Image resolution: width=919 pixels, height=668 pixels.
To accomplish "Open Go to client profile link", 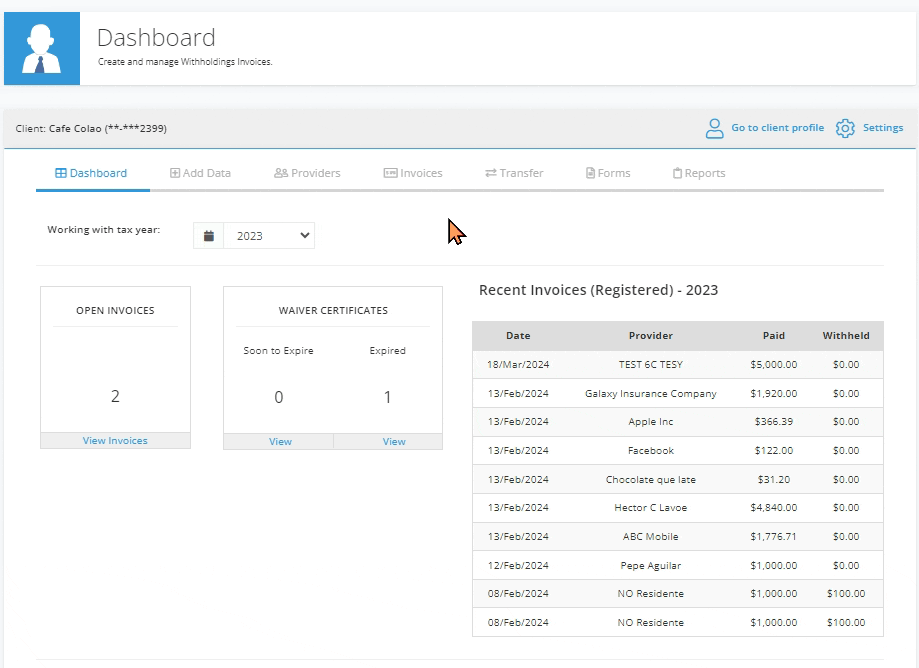I will click(x=777, y=128).
